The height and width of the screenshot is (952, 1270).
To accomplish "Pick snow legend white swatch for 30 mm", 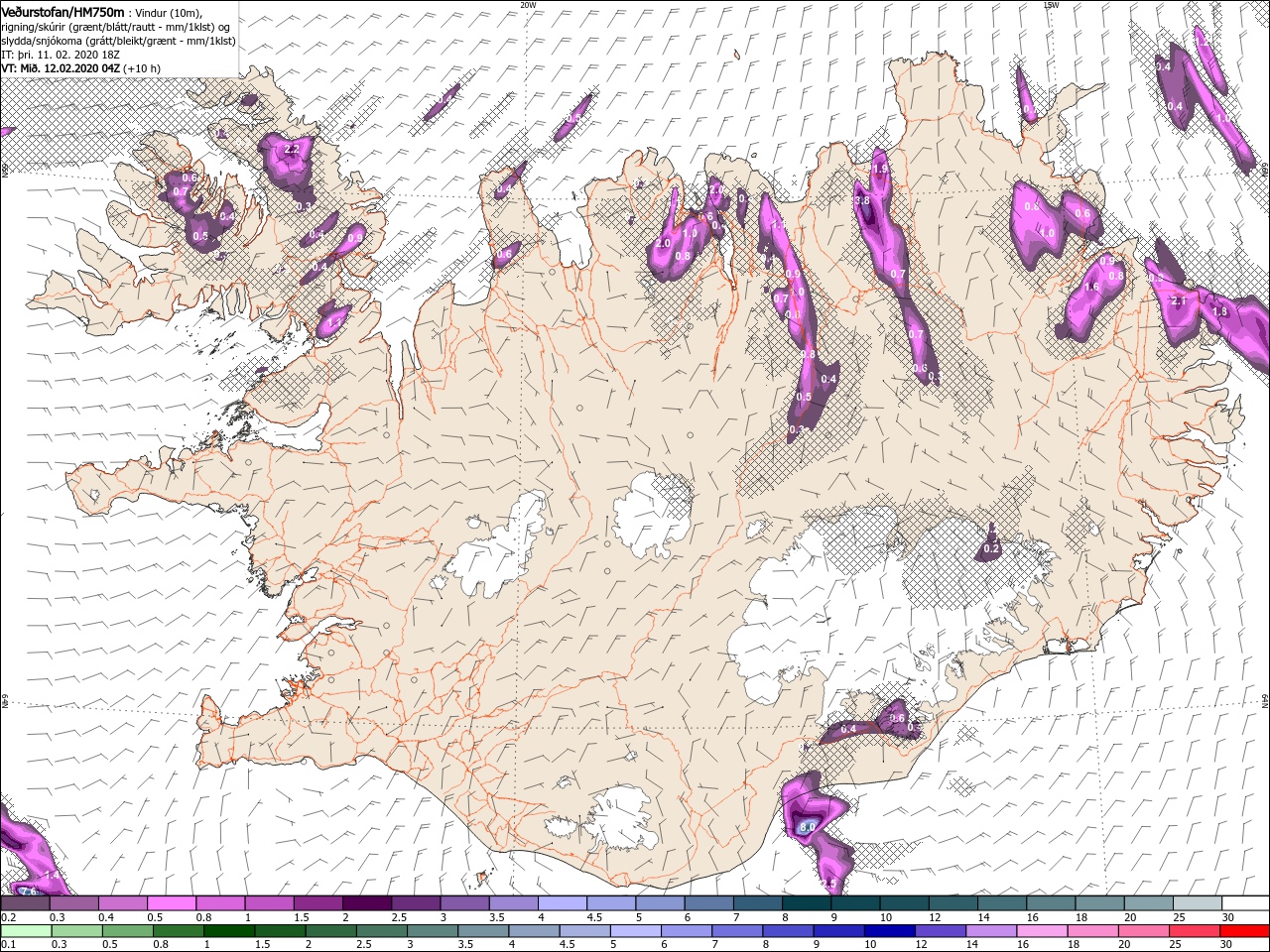I will coord(1245,902).
